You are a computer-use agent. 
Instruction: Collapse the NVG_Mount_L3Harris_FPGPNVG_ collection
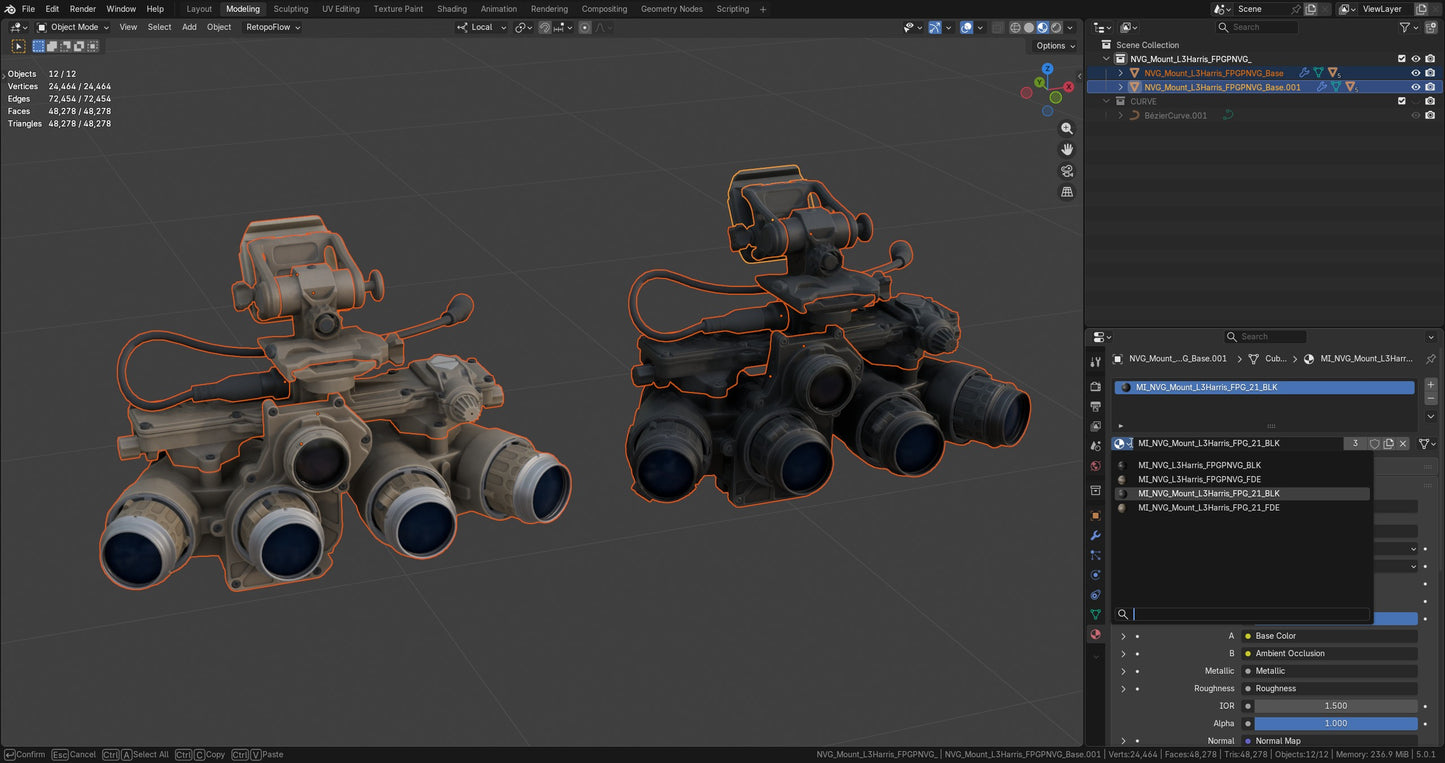(1106, 58)
